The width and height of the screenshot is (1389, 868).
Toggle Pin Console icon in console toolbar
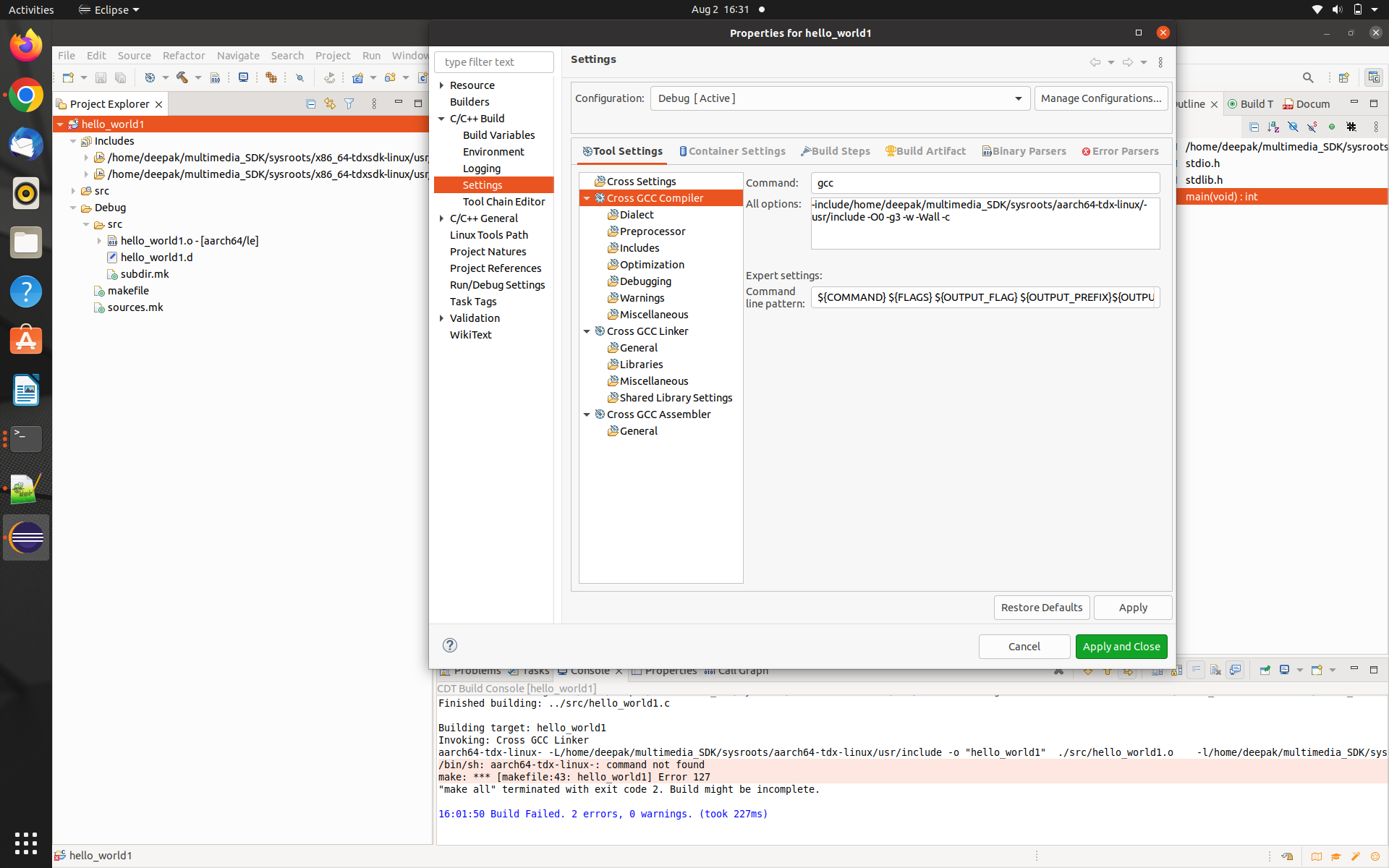1265,670
